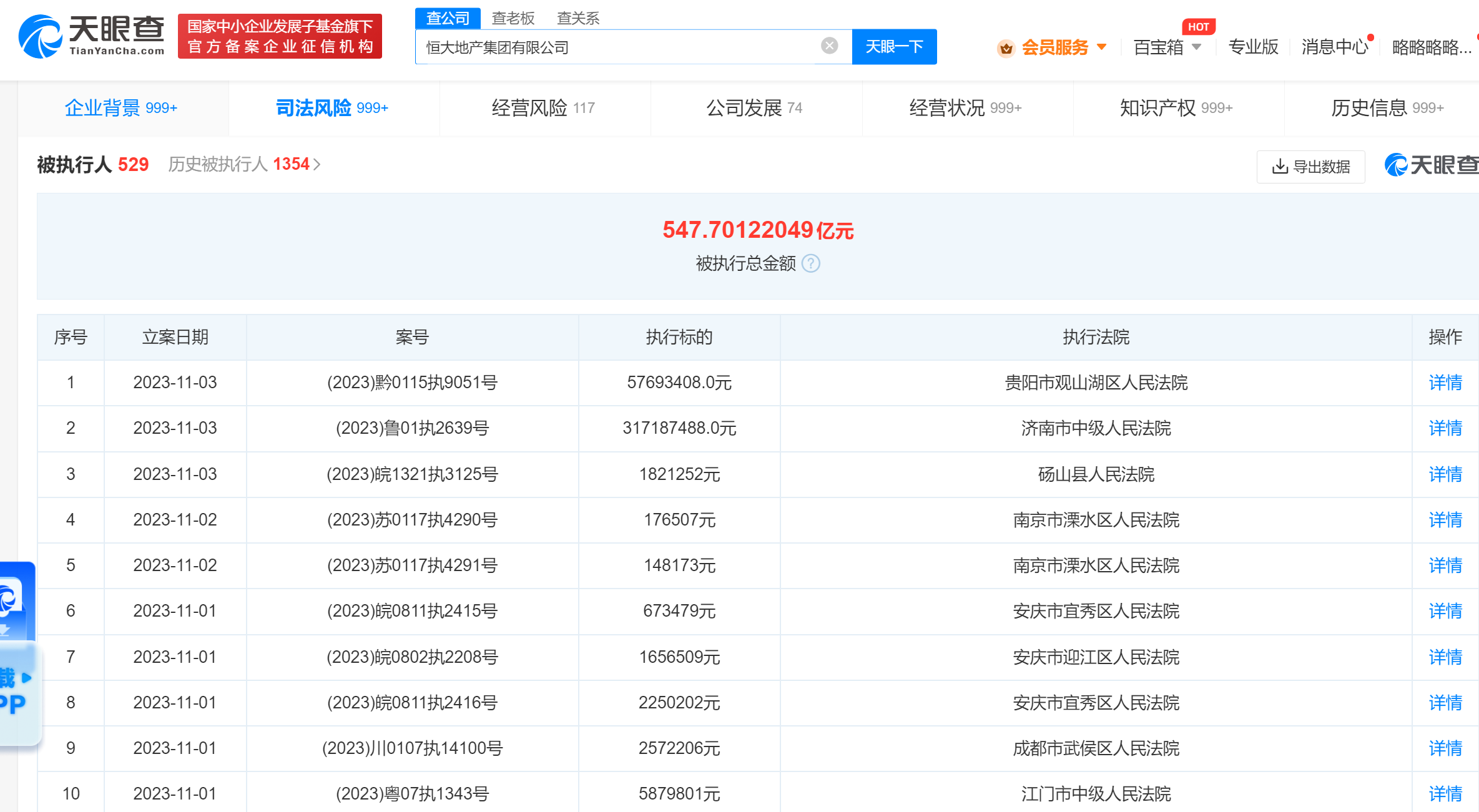Open the 公司发展 tab
This screenshot has height=812, width=1479.
[755, 108]
